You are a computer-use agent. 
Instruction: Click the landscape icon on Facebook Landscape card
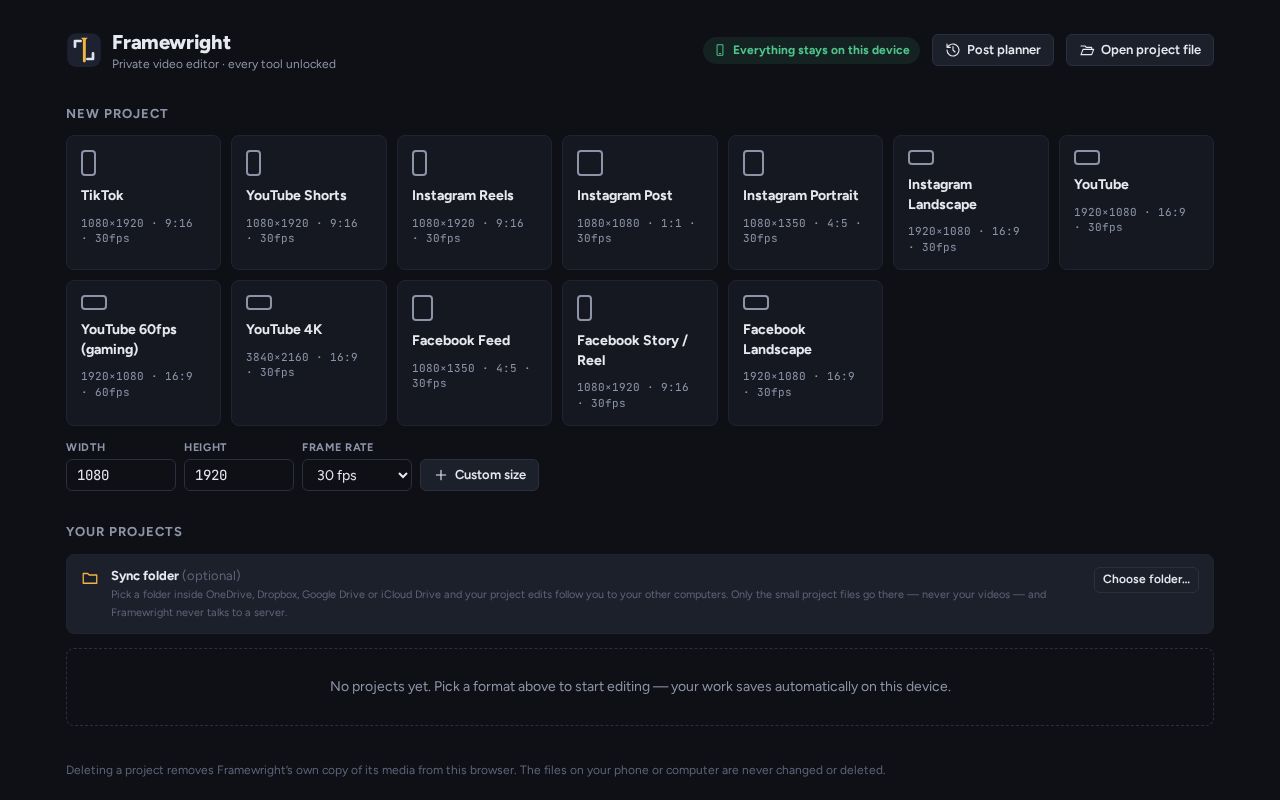point(756,302)
